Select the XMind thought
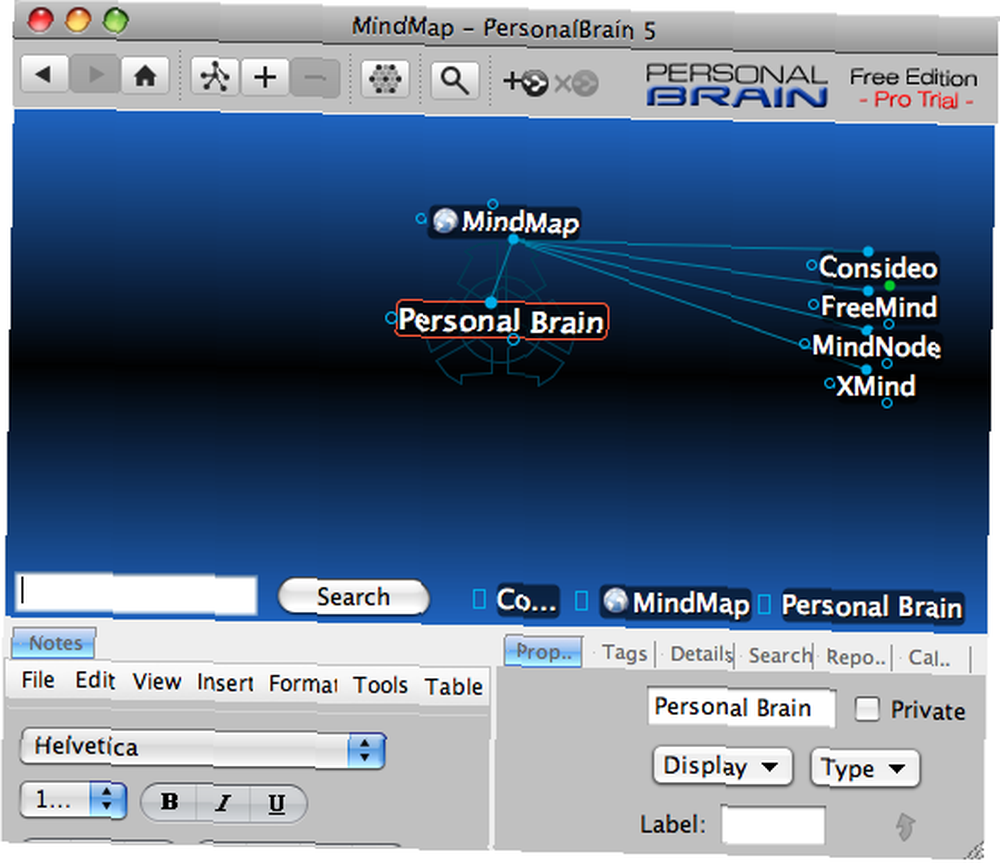Image resolution: width=1000 pixels, height=863 pixels. 876,386
